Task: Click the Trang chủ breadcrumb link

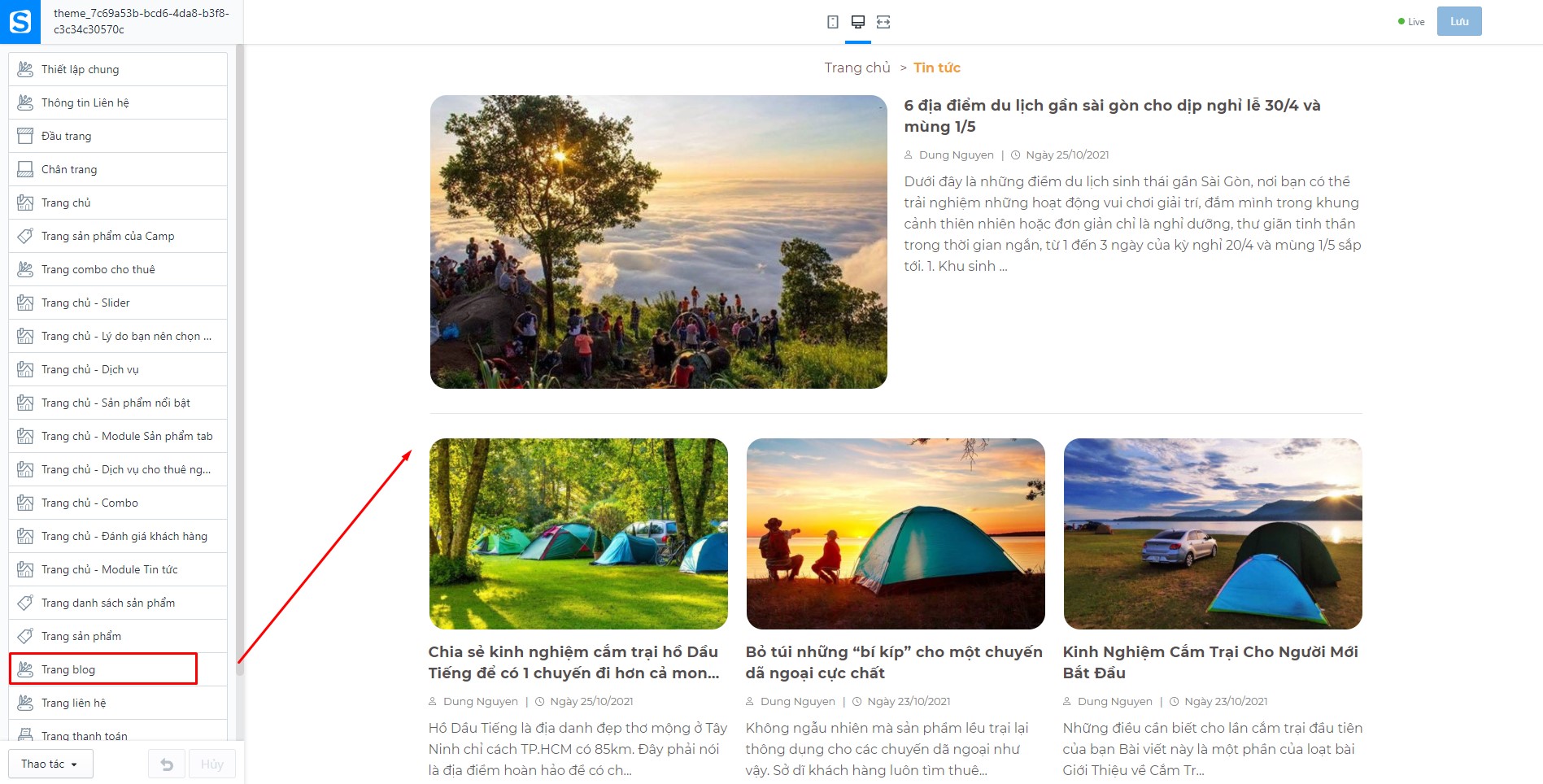Action: tap(857, 68)
